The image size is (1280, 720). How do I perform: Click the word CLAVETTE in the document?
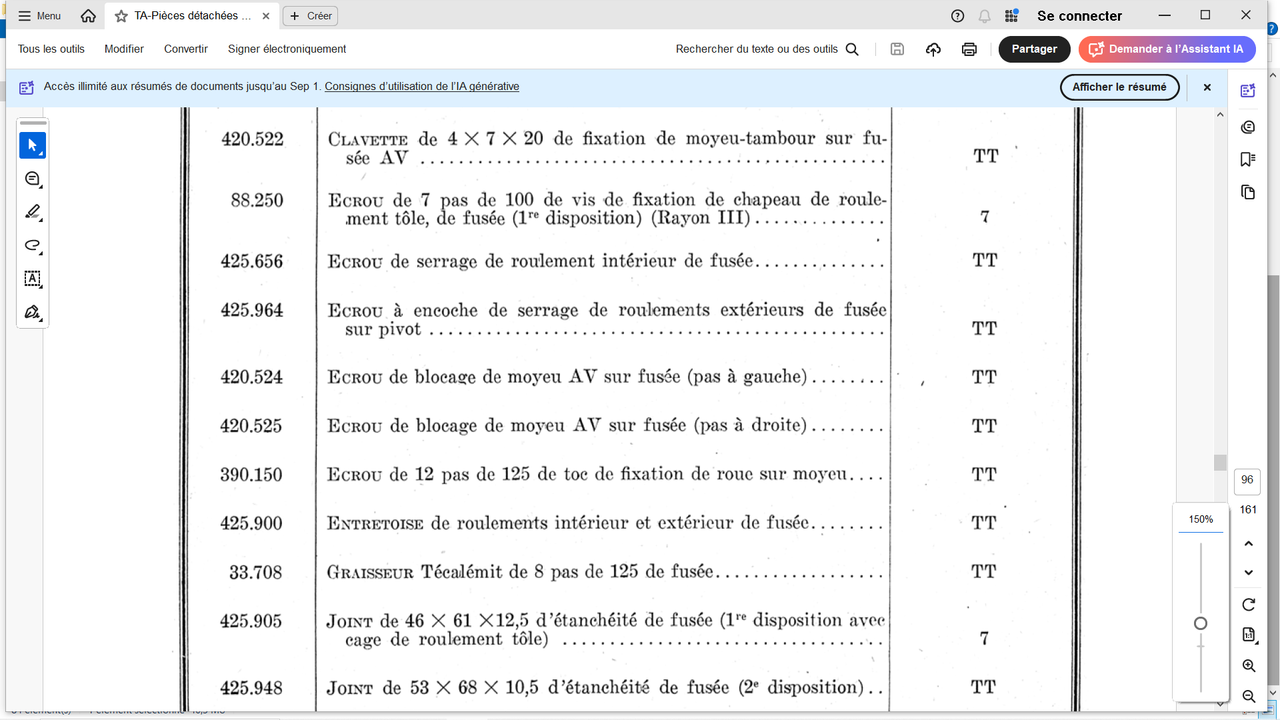point(368,139)
